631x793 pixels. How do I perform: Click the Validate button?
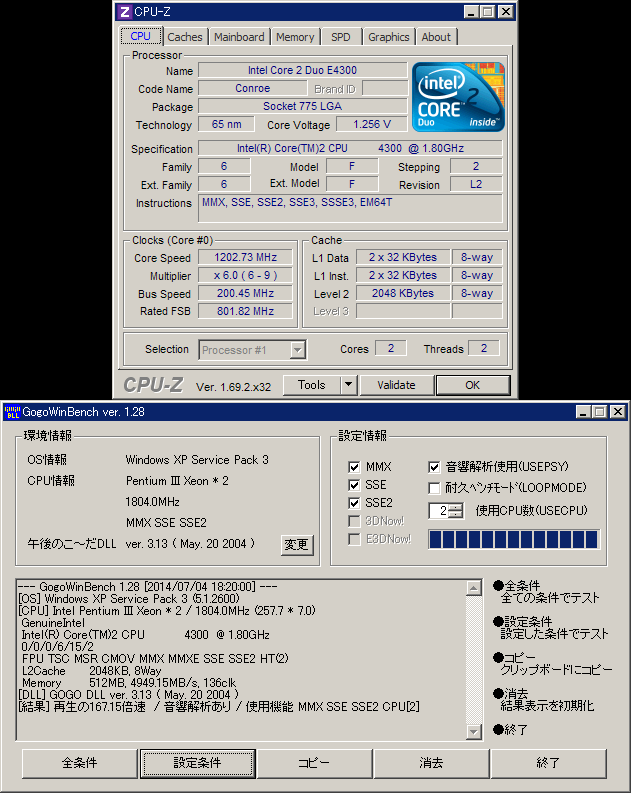[396, 385]
